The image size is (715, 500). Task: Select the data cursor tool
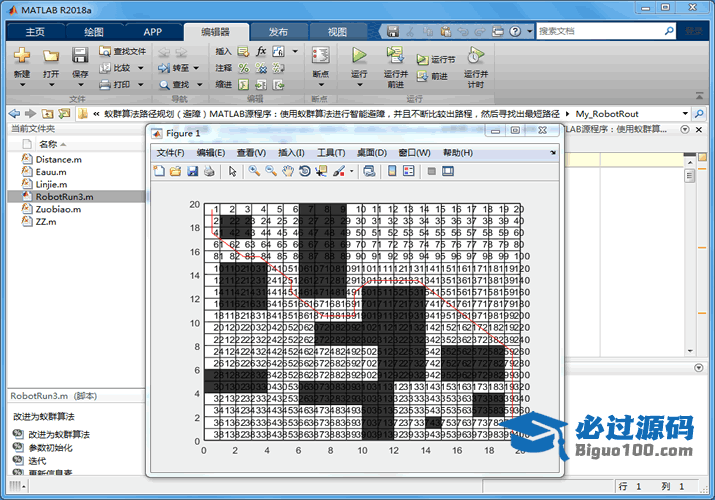point(321,171)
